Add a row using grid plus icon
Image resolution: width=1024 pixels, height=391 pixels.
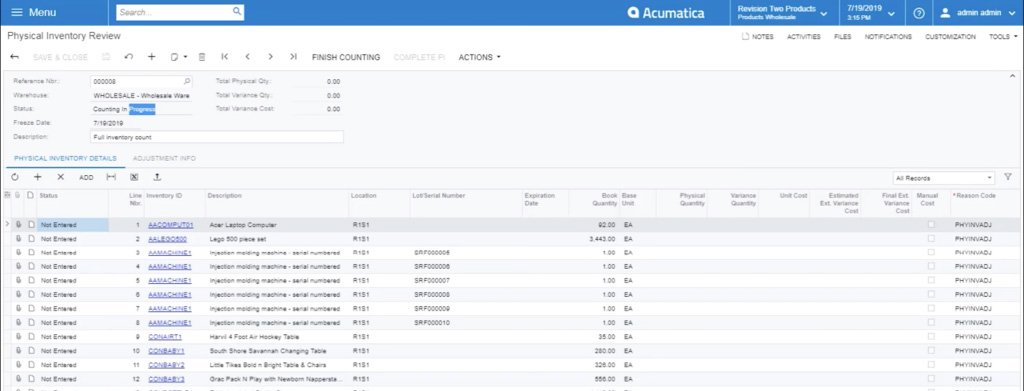pos(37,177)
